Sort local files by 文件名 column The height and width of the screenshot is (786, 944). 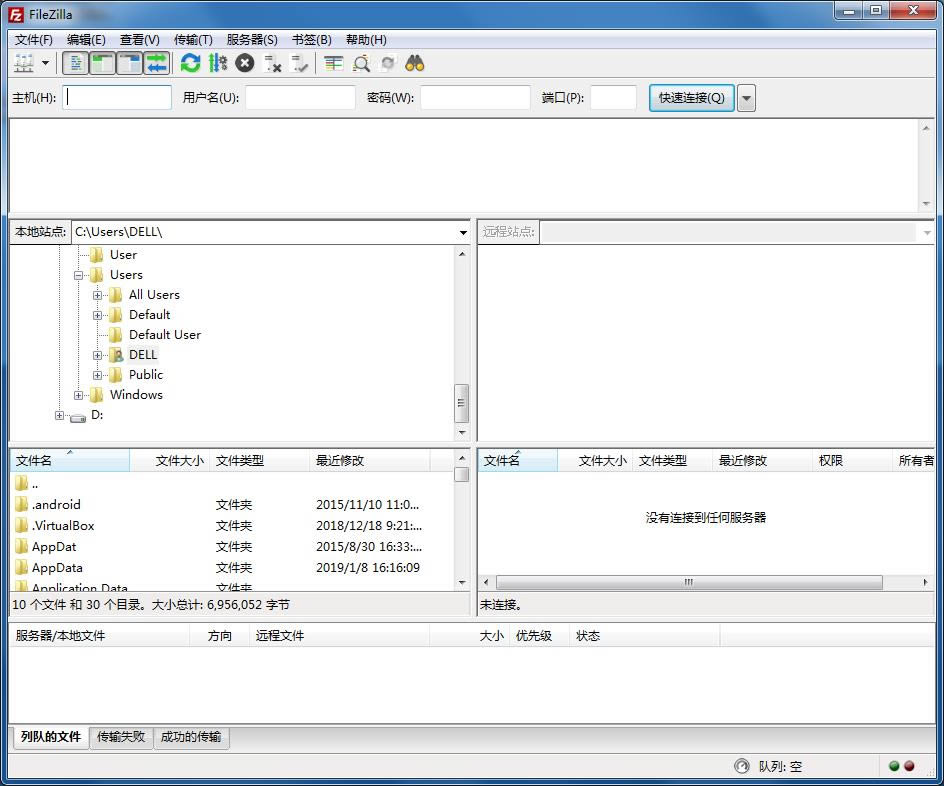point(70,460)
